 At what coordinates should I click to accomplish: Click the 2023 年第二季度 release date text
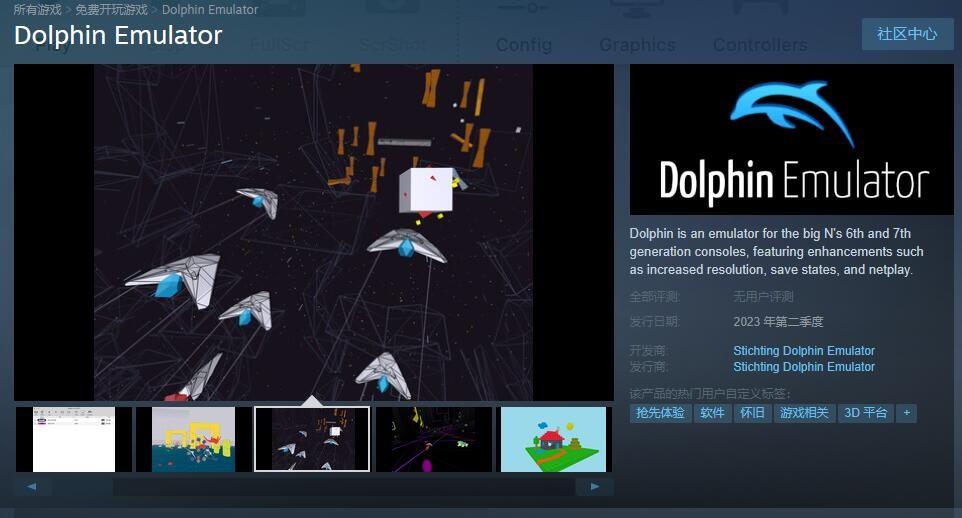coord(778,322)
